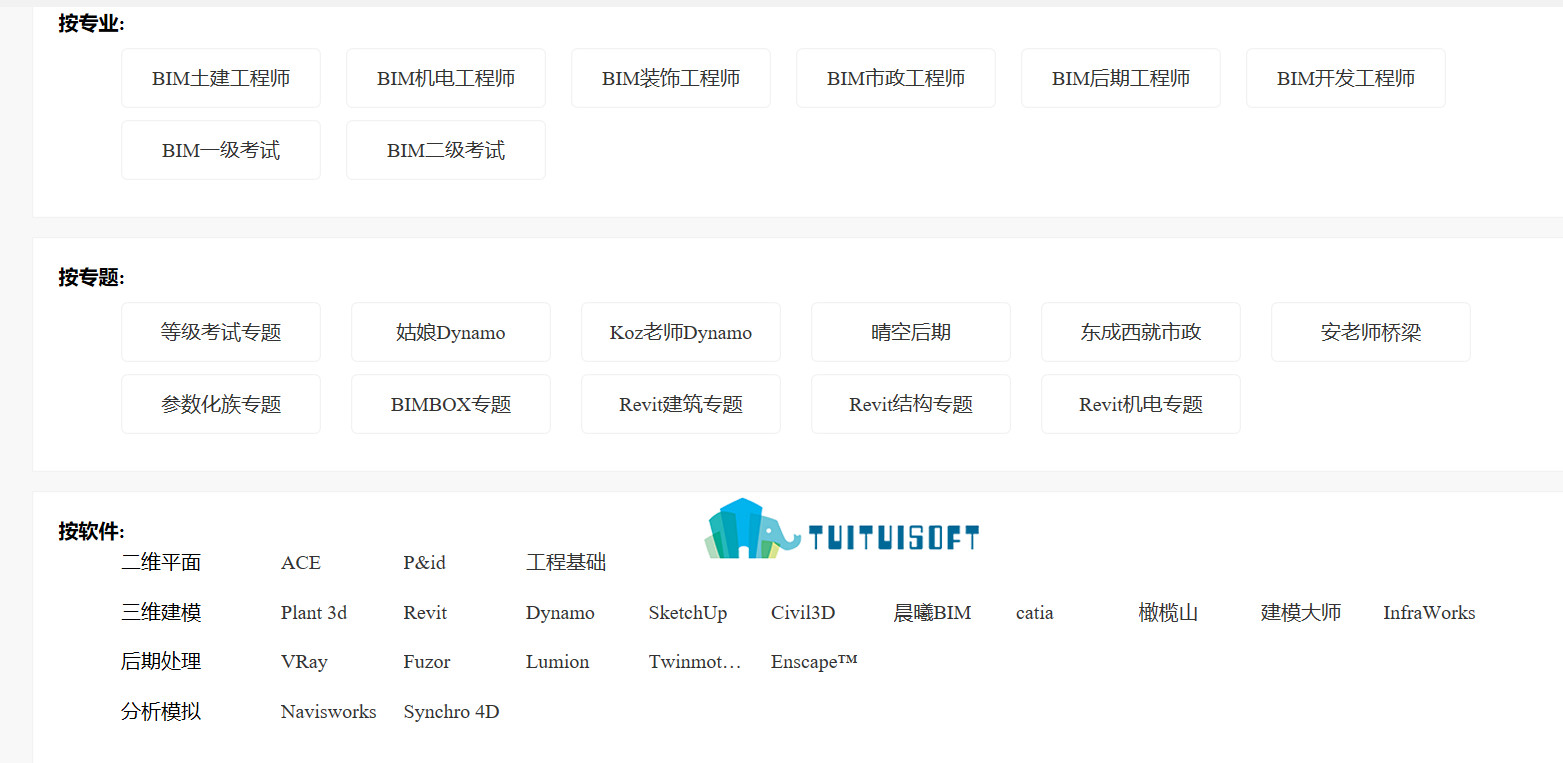This screenshot has height=763, width=1563.
Task: Select BIM开发工程师 button
Action: [x=1346, y=78]
